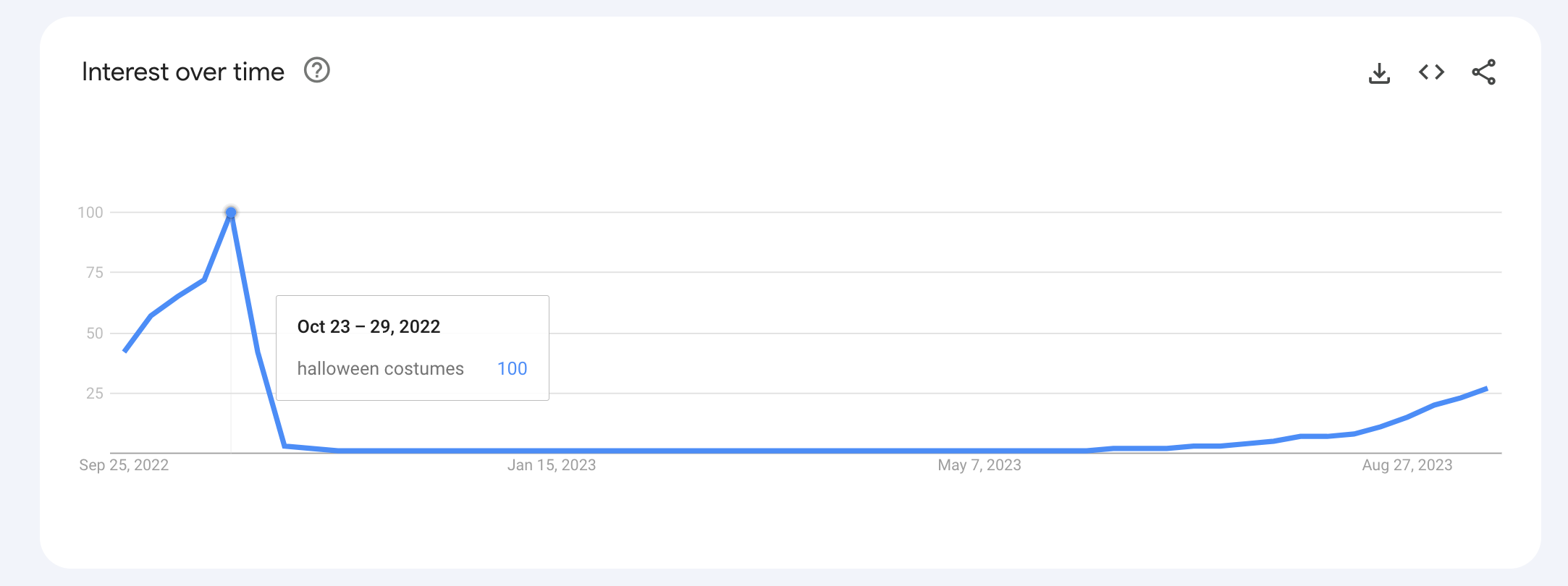This screenshot has width=1568, height=586.
Task: Click the share icon
Action: click(x=1483, y=72)
